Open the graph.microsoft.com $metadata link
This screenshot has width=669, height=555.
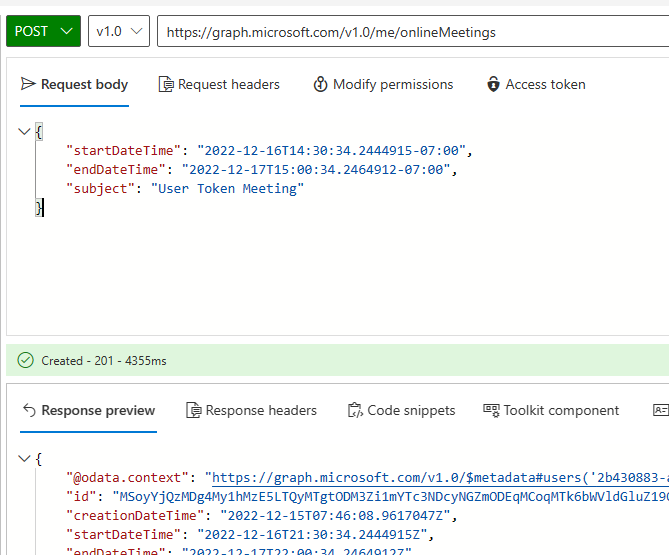tap(440, 478)
